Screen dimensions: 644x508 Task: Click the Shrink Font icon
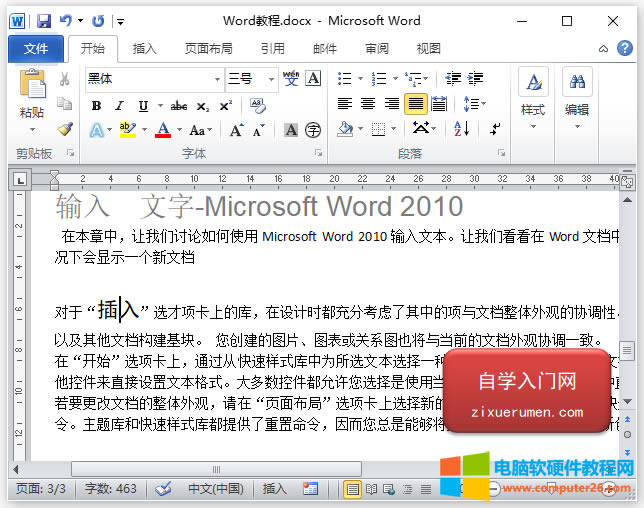[259, 131]
